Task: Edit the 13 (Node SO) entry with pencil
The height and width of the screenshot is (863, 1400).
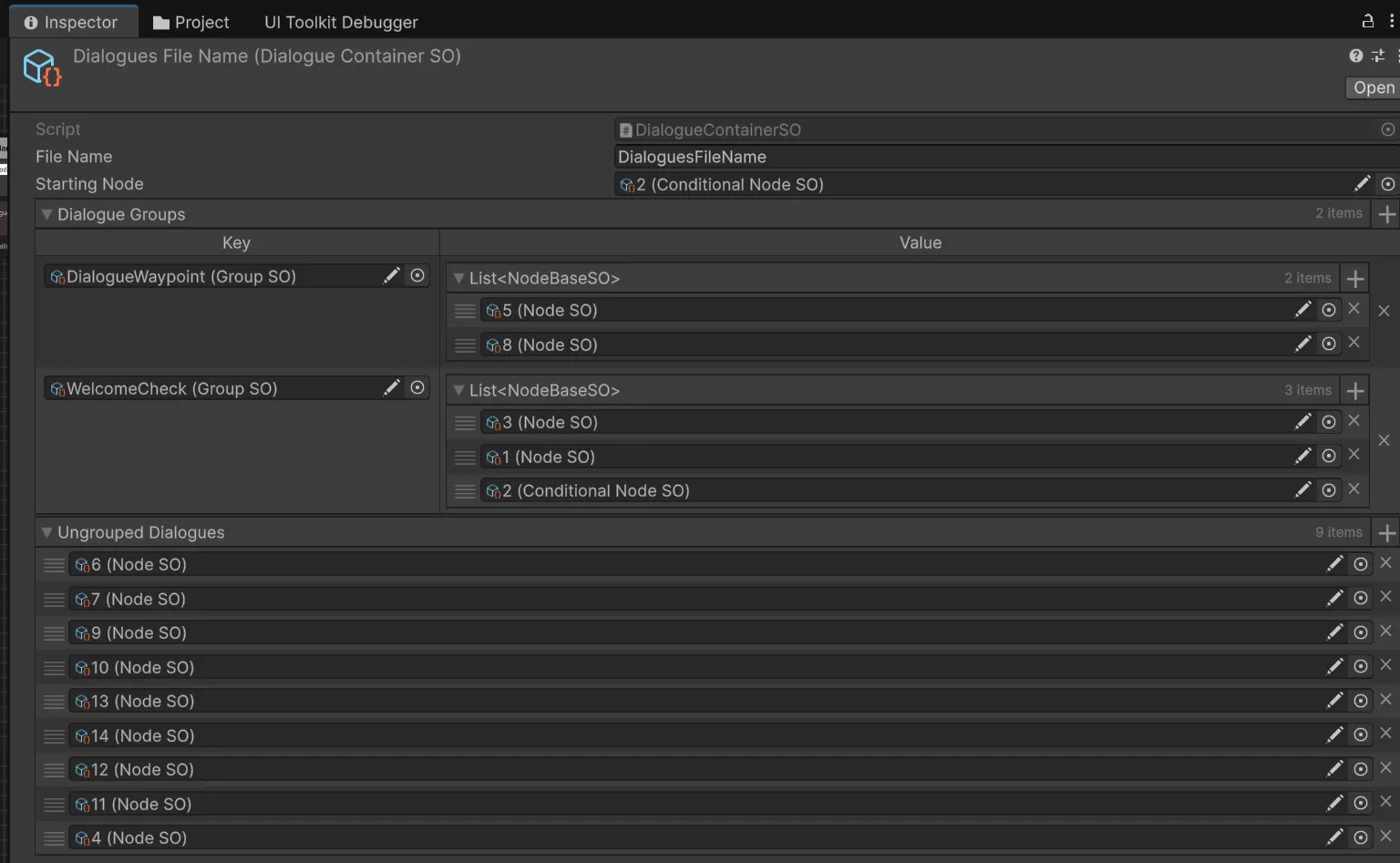Action: coord(1334,701)
